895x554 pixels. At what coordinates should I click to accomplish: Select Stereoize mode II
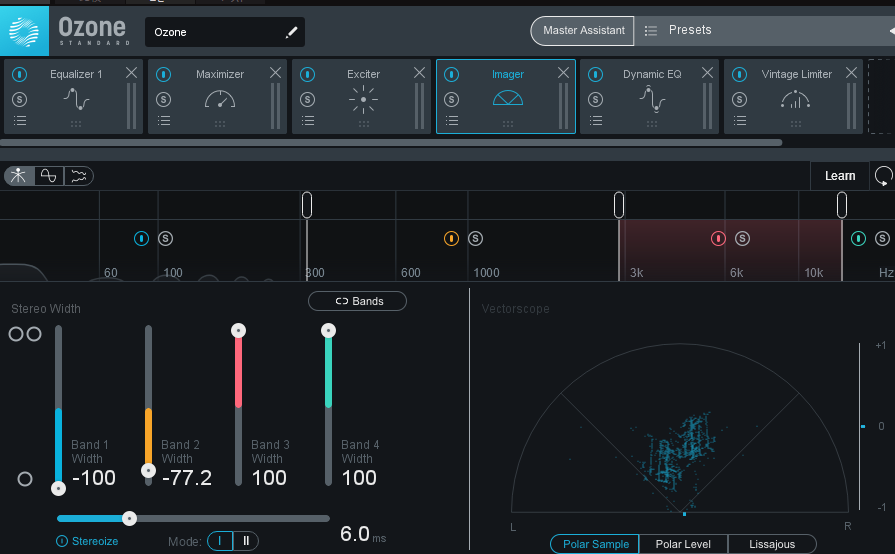click(x=245, y=541)
